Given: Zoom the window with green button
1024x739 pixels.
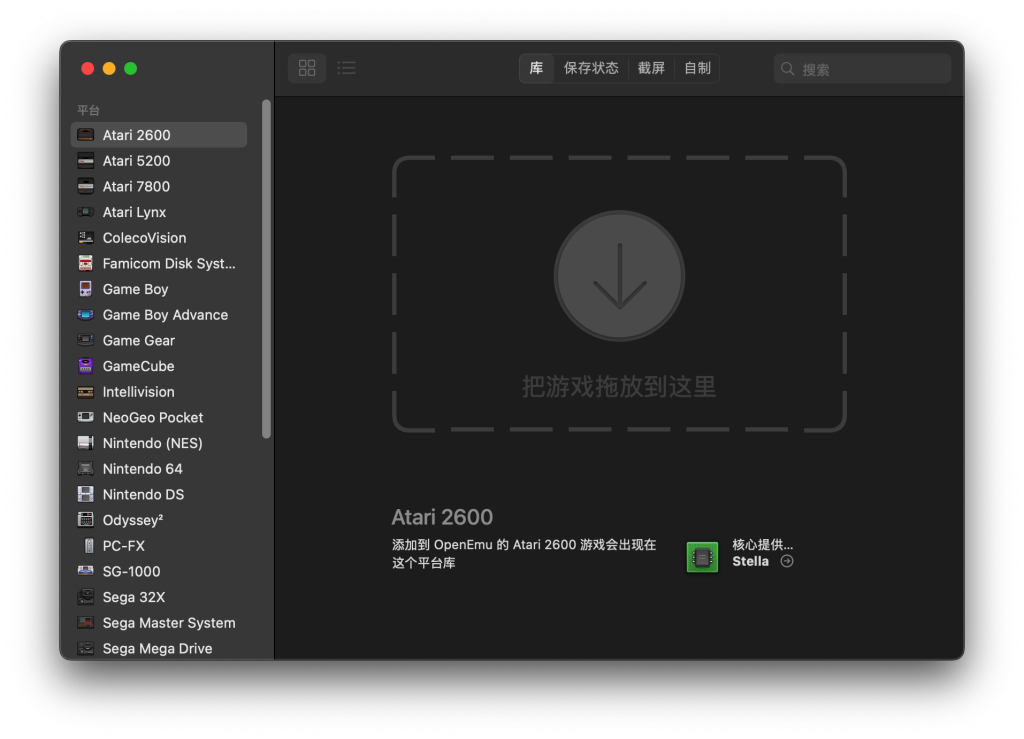Looking at the screenshot, I should [131, 69].
